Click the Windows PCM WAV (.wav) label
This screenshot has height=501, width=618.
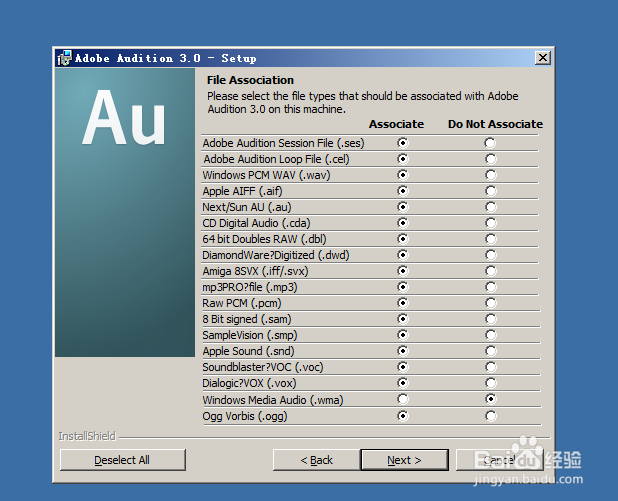[x=266, y=175]
